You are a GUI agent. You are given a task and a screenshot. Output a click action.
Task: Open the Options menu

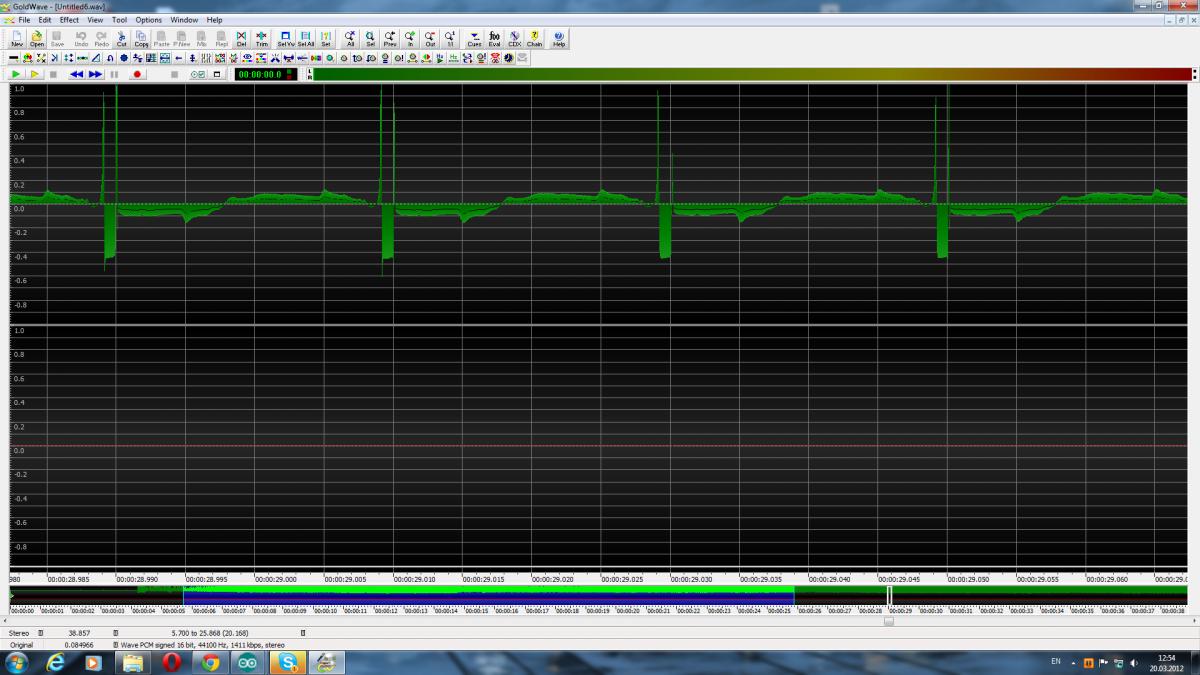click(149, 20)
